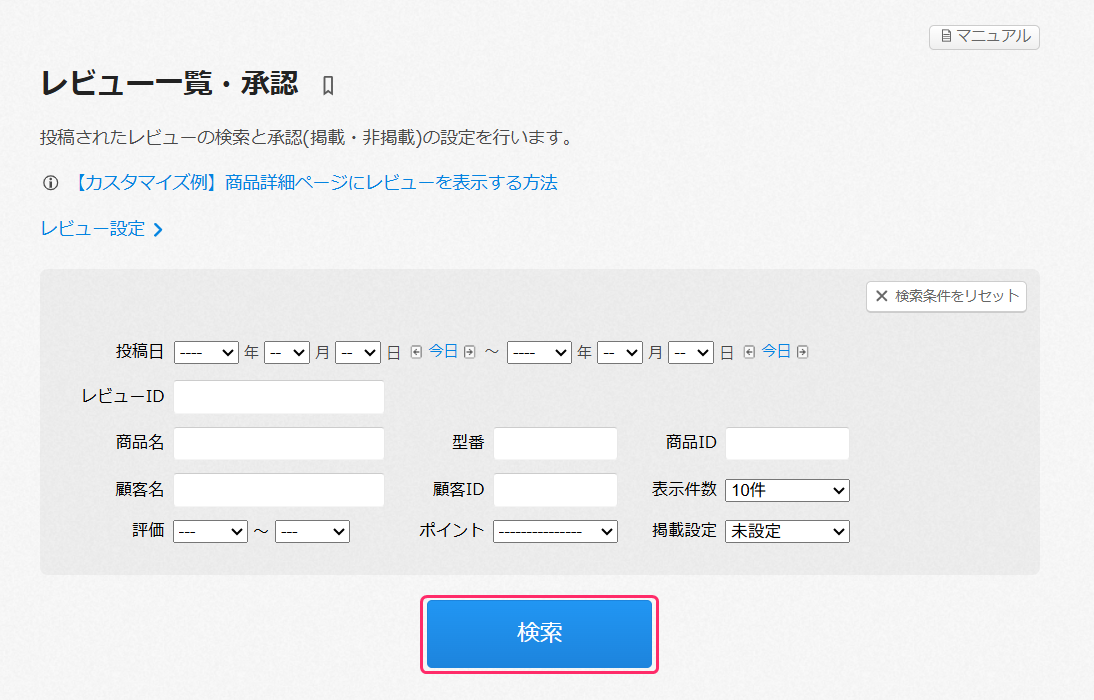The height and width of the screenshot is (700, 1094).
Task: Open the start date year dropdown
Action: 206,352
